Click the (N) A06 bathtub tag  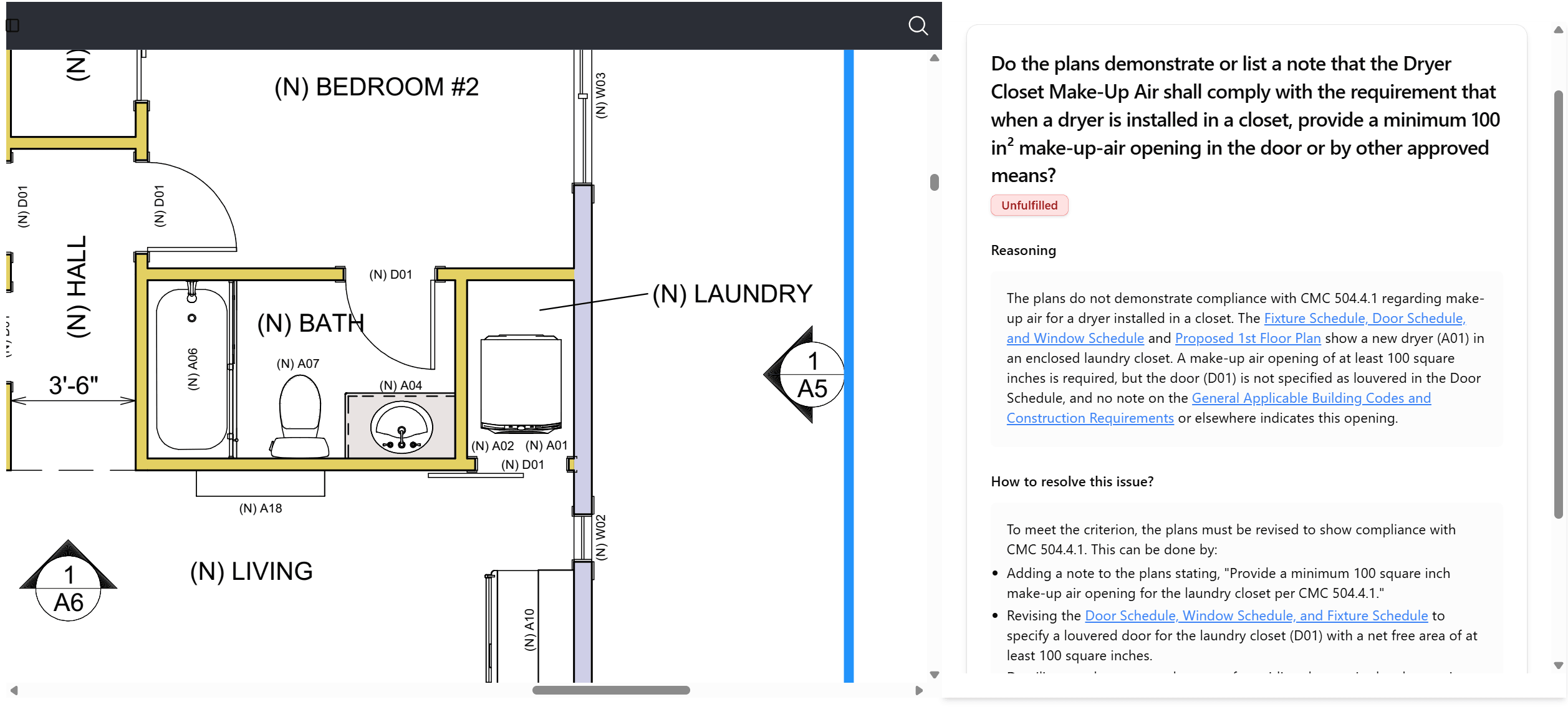point(193,369)
